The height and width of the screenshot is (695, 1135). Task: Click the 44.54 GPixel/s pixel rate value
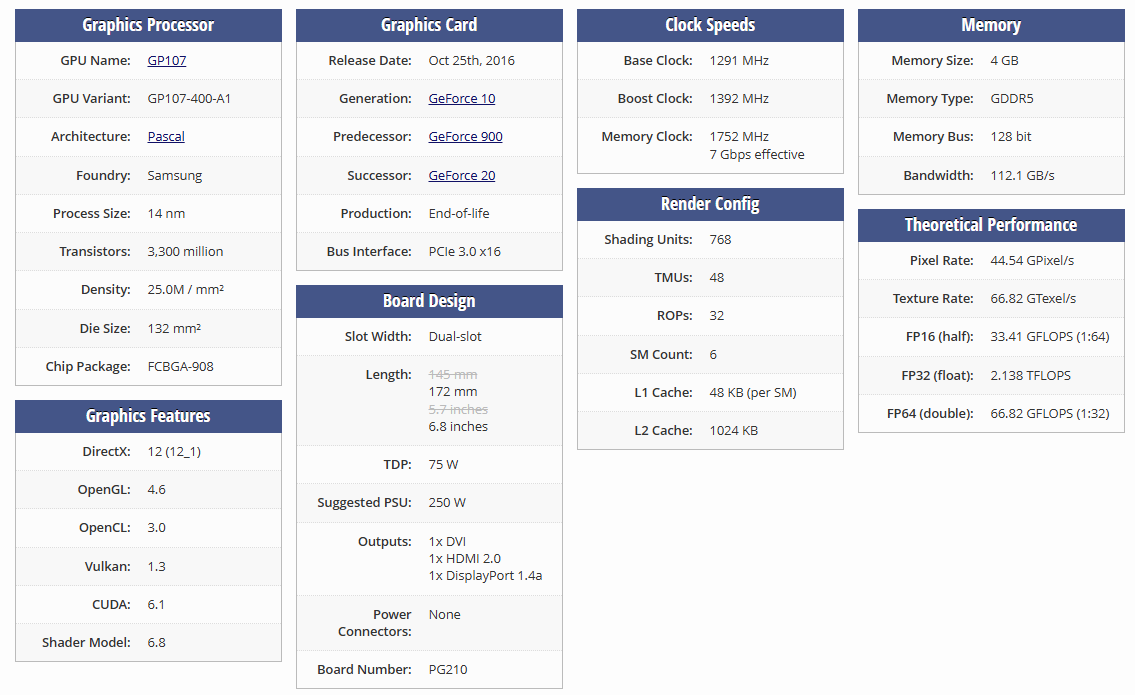[x=1032, y=261]
